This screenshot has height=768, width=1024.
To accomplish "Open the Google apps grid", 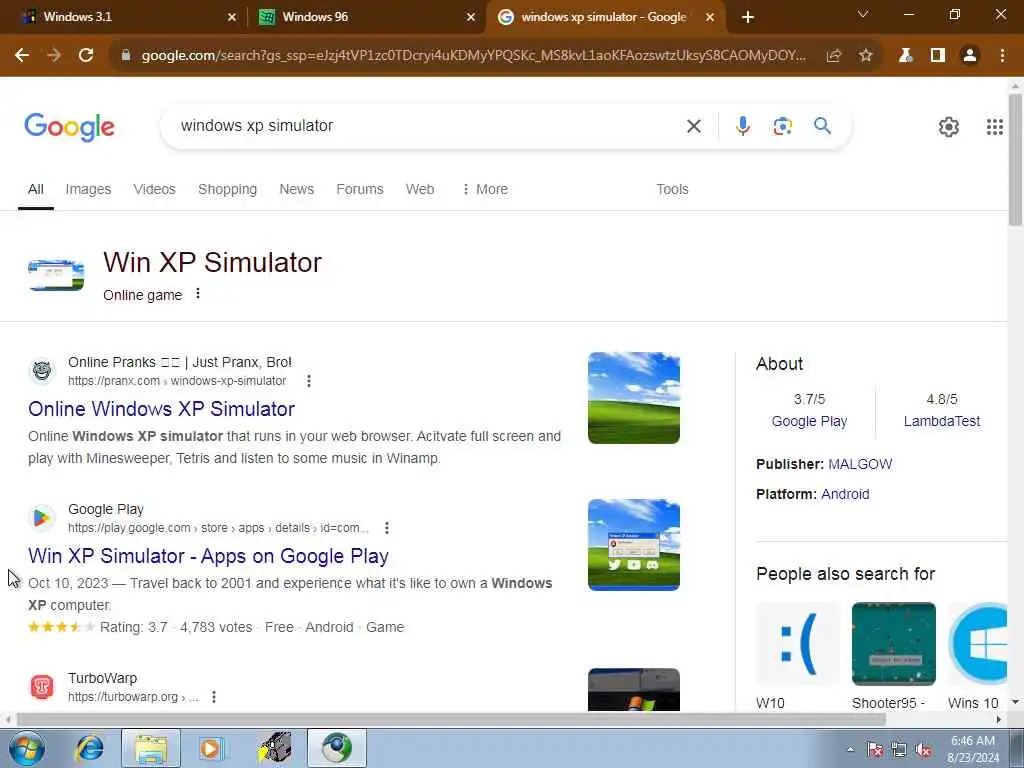I will (995, 127).
